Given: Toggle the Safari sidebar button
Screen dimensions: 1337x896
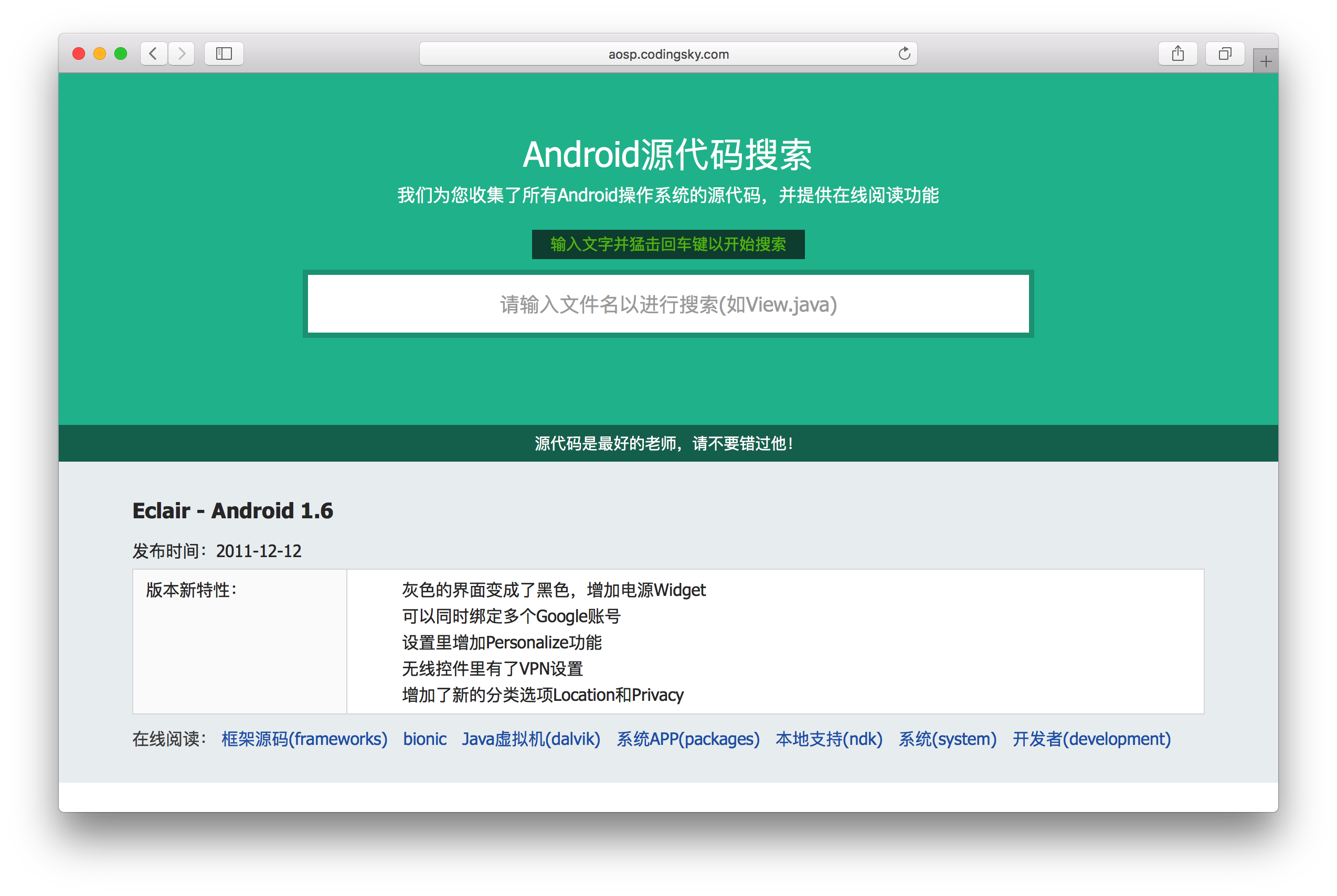Looking at the screenshot, I should (224, 54).
